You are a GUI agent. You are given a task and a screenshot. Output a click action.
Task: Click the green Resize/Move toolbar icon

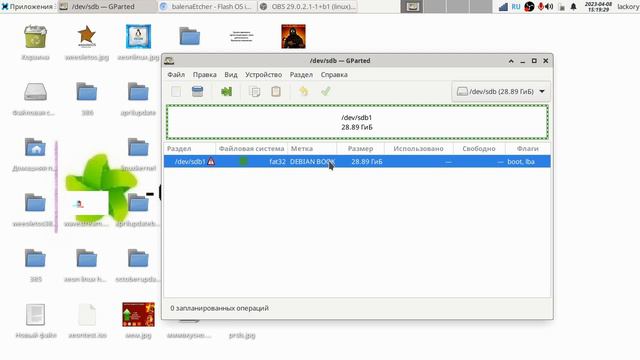pos(227,91)
